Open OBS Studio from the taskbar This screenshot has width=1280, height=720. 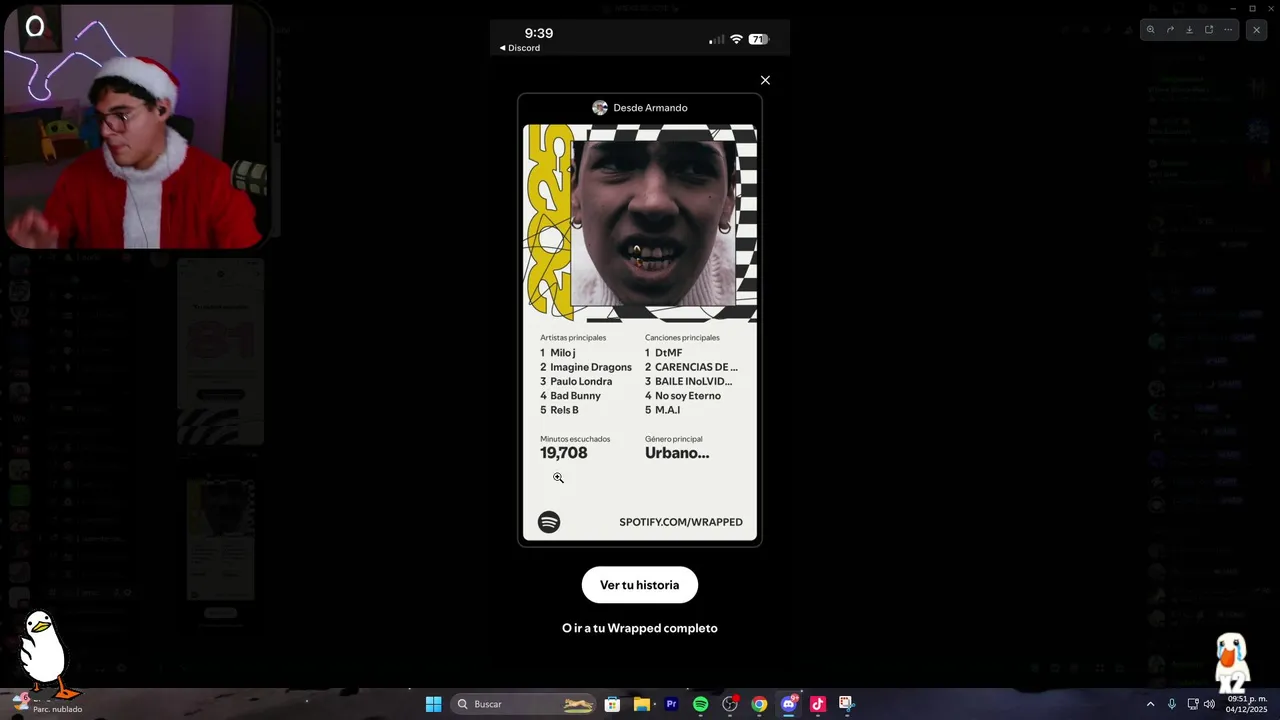point(730,704)
